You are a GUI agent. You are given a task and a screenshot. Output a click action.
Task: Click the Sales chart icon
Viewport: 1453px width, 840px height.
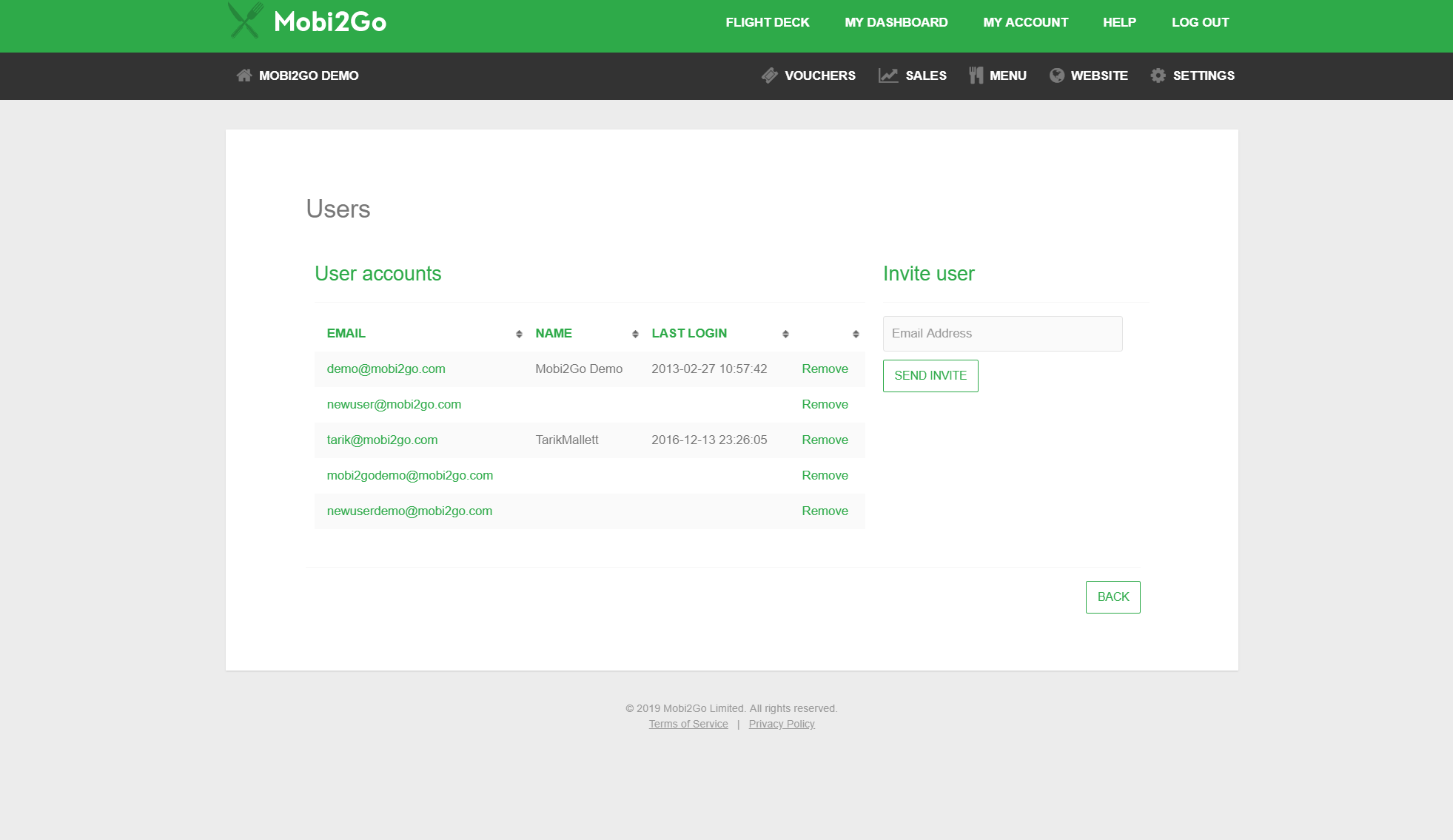pyautogui.click(x=887, y=75)
